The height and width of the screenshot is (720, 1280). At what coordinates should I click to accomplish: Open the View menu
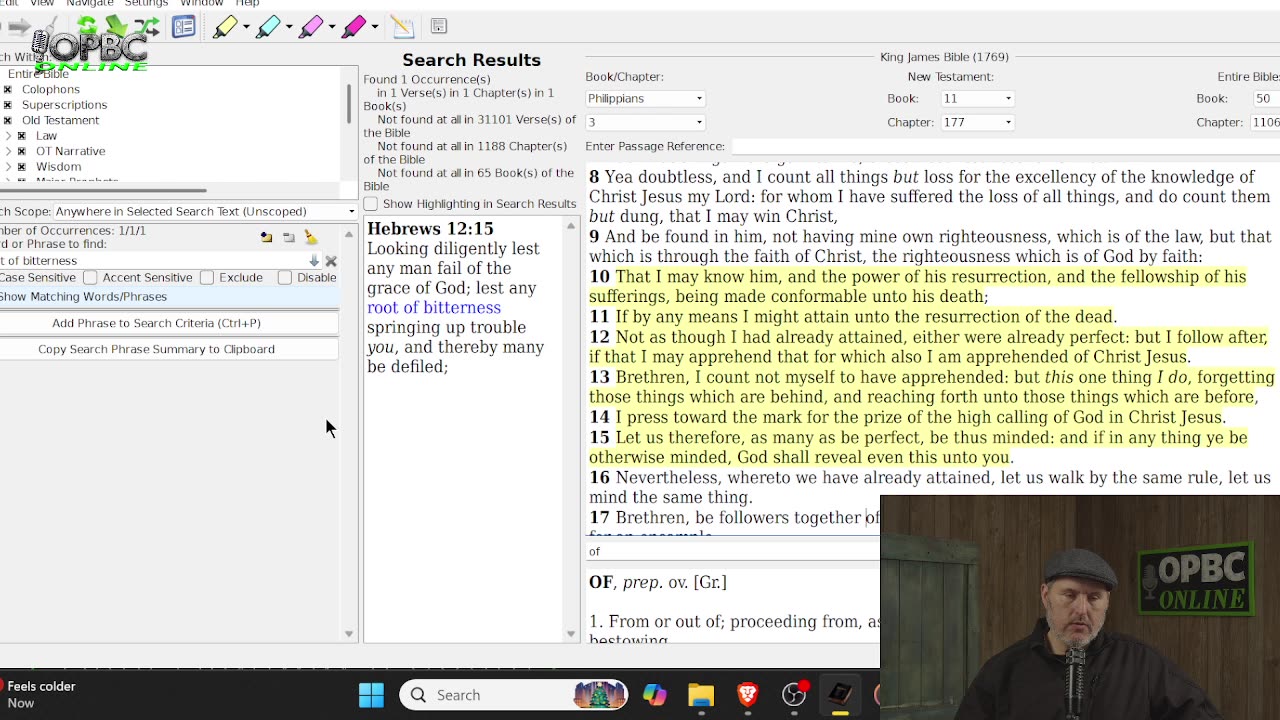[42, 4]
